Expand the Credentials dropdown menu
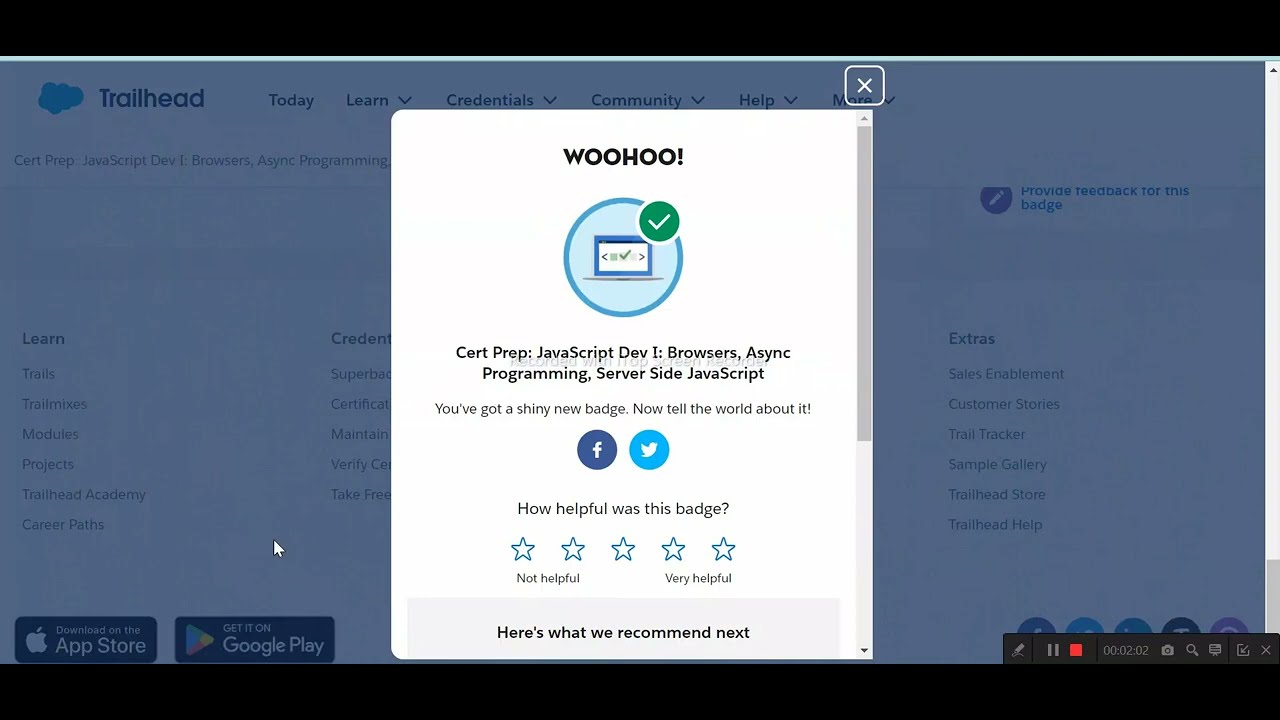The height and width of the screenshot is (720, 1280). point(502,100)
